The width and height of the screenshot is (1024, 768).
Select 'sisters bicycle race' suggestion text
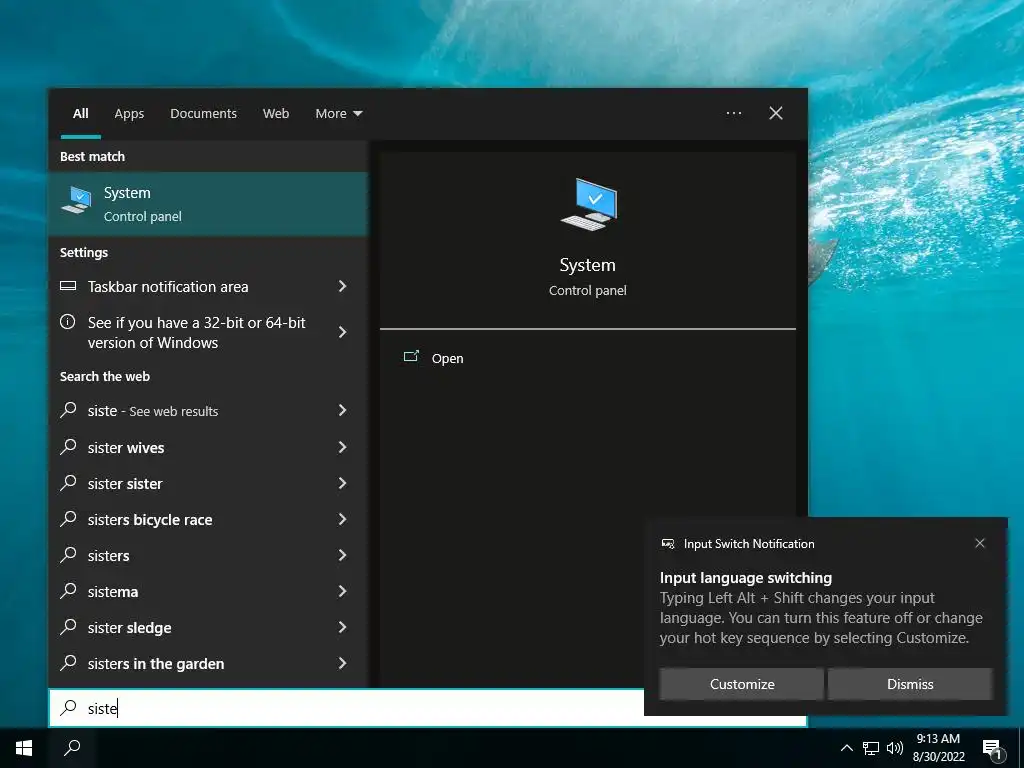(150, 520)
